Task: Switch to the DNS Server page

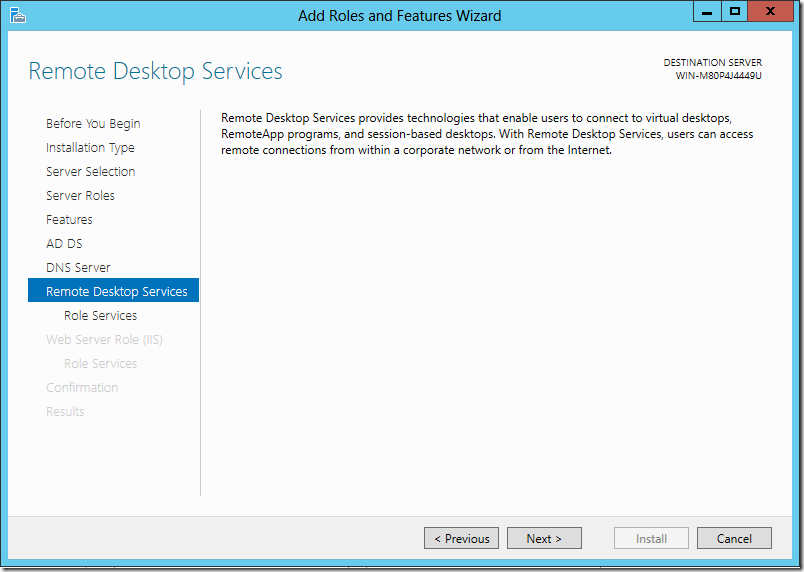Action: click(78, 267)
